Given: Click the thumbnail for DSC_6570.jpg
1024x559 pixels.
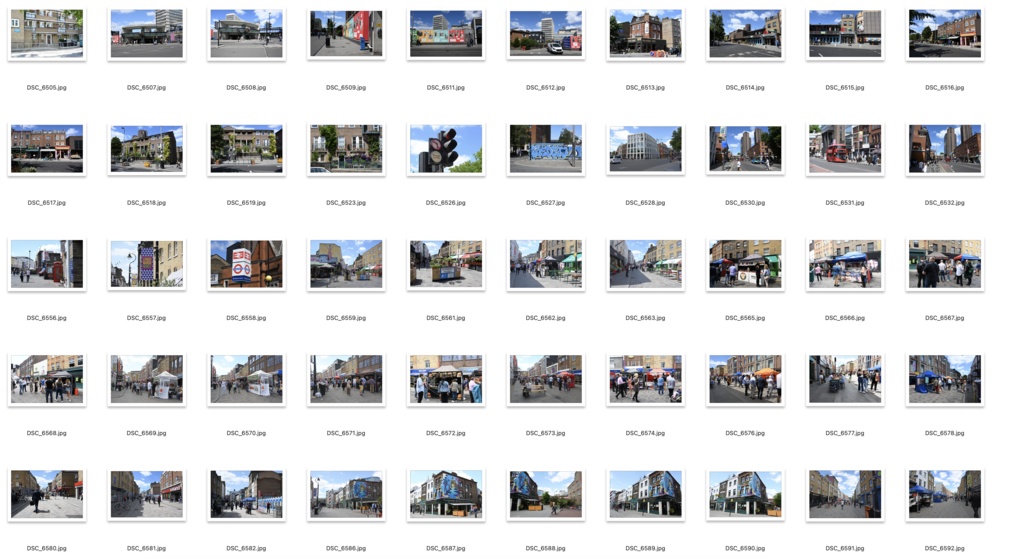Looking at the screenshot, I should [246, 379].
